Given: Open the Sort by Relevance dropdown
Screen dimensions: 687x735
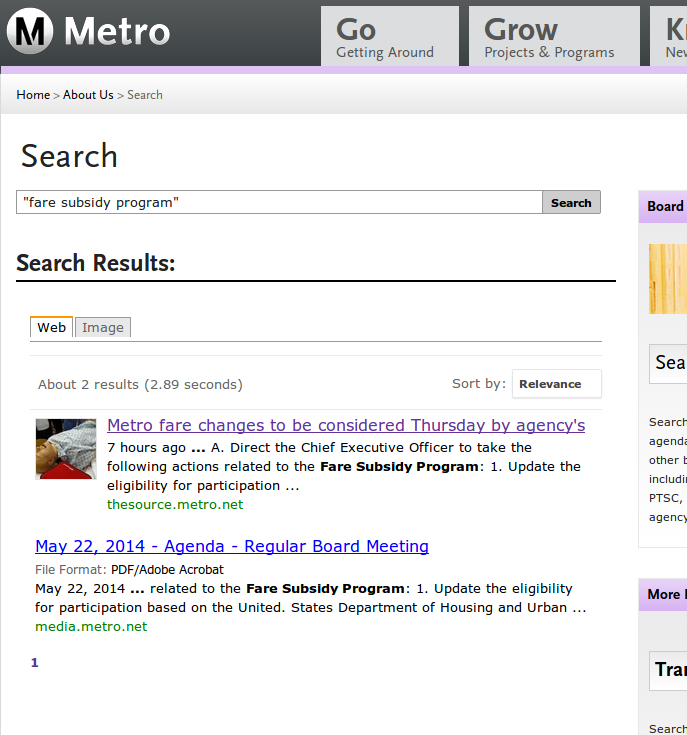Looking at the screenshot, I should tap(557, 384).
